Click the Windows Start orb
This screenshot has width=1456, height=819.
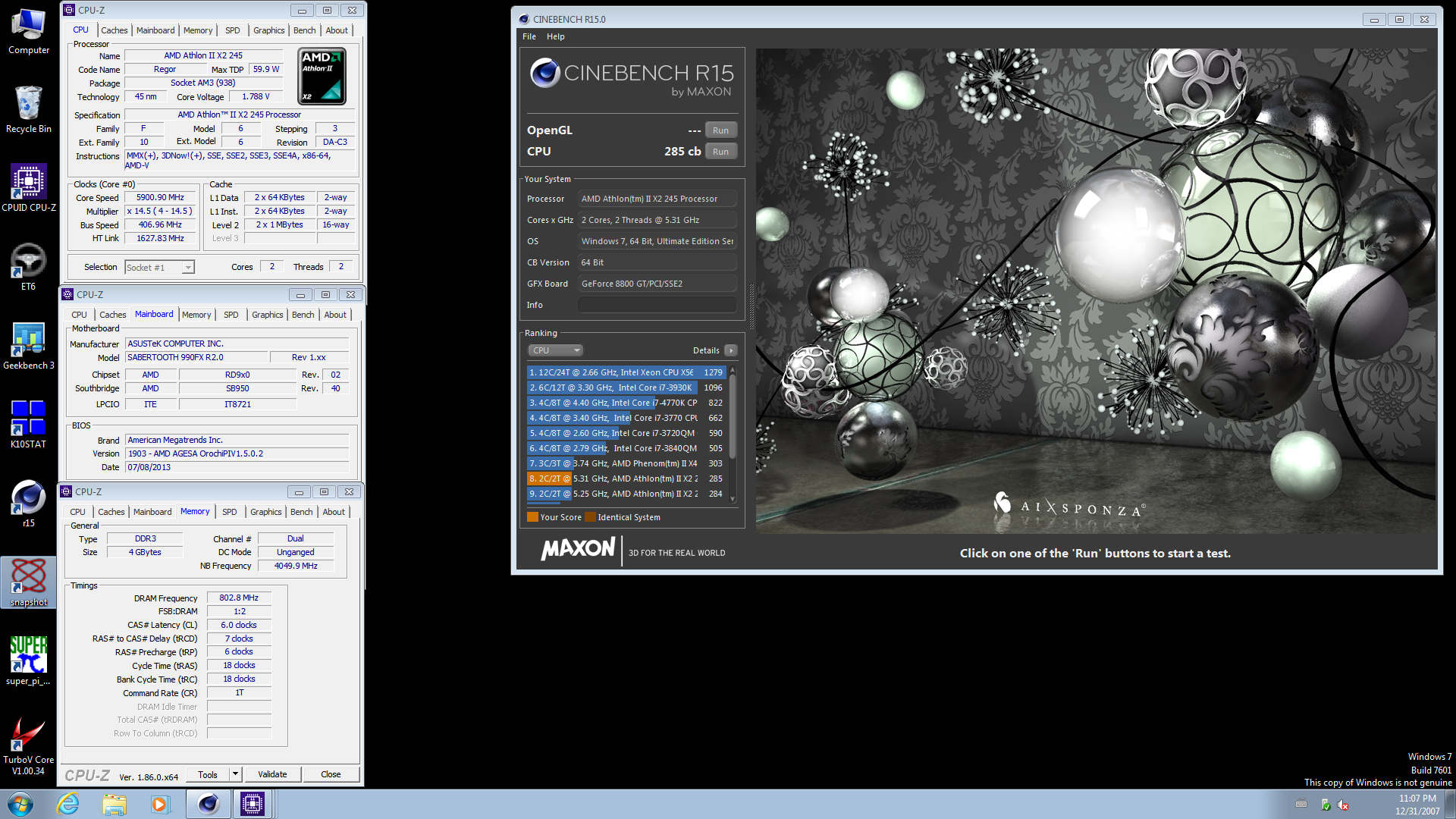pyautogui.click(x=20, y=804)
